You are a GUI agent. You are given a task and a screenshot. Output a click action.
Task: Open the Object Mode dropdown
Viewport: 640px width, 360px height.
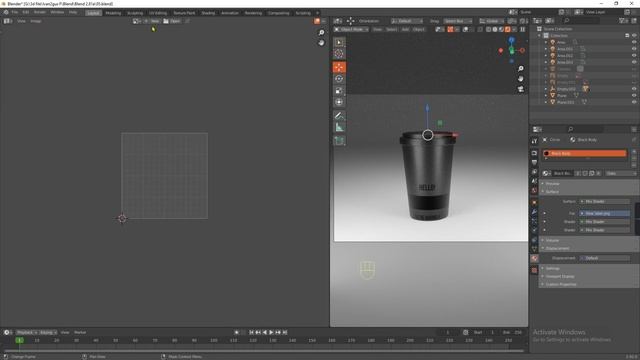[x=351, y=29]
